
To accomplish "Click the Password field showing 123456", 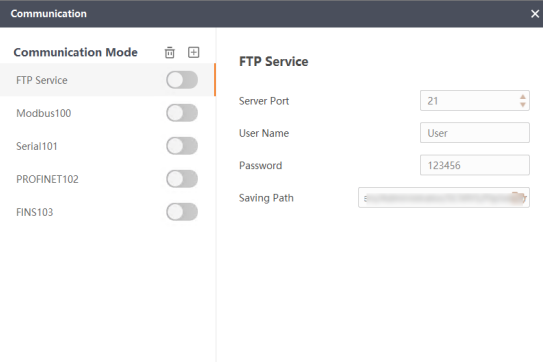I will [475, 165].
